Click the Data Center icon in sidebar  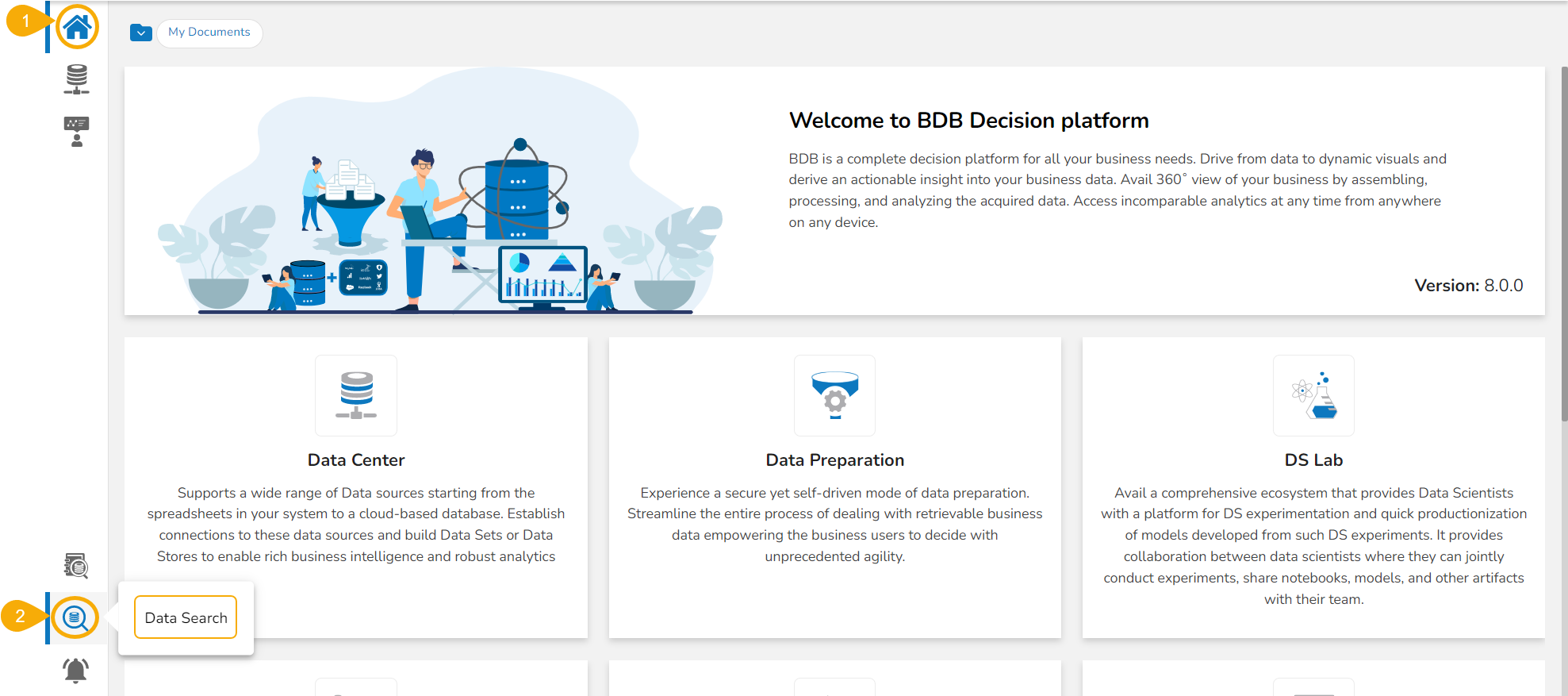(77, 79)
